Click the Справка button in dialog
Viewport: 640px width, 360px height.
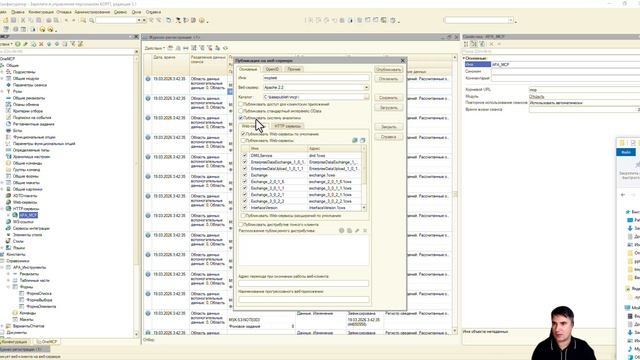[388, 137]
